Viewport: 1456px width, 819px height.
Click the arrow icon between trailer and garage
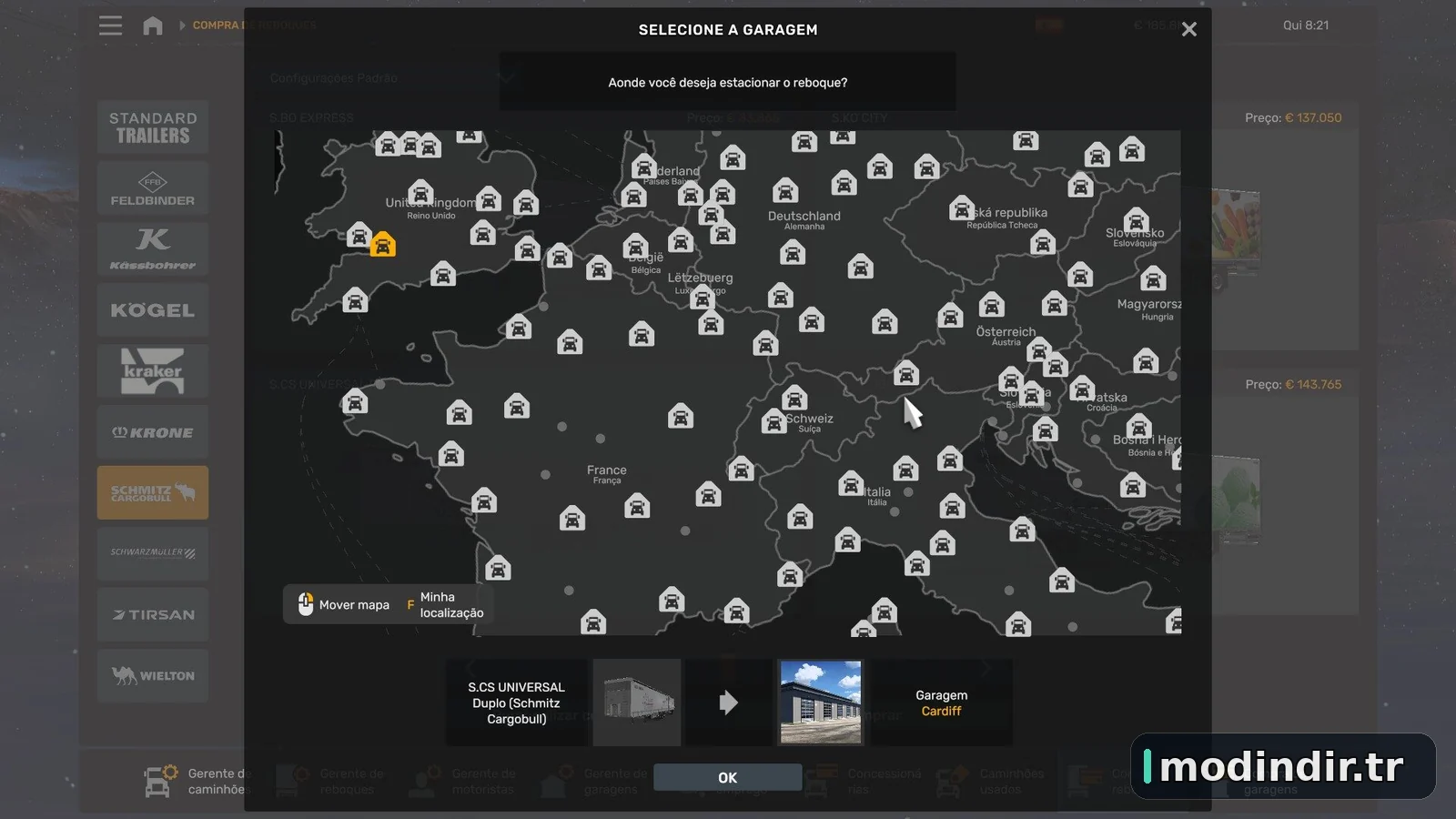click(728, 703)
